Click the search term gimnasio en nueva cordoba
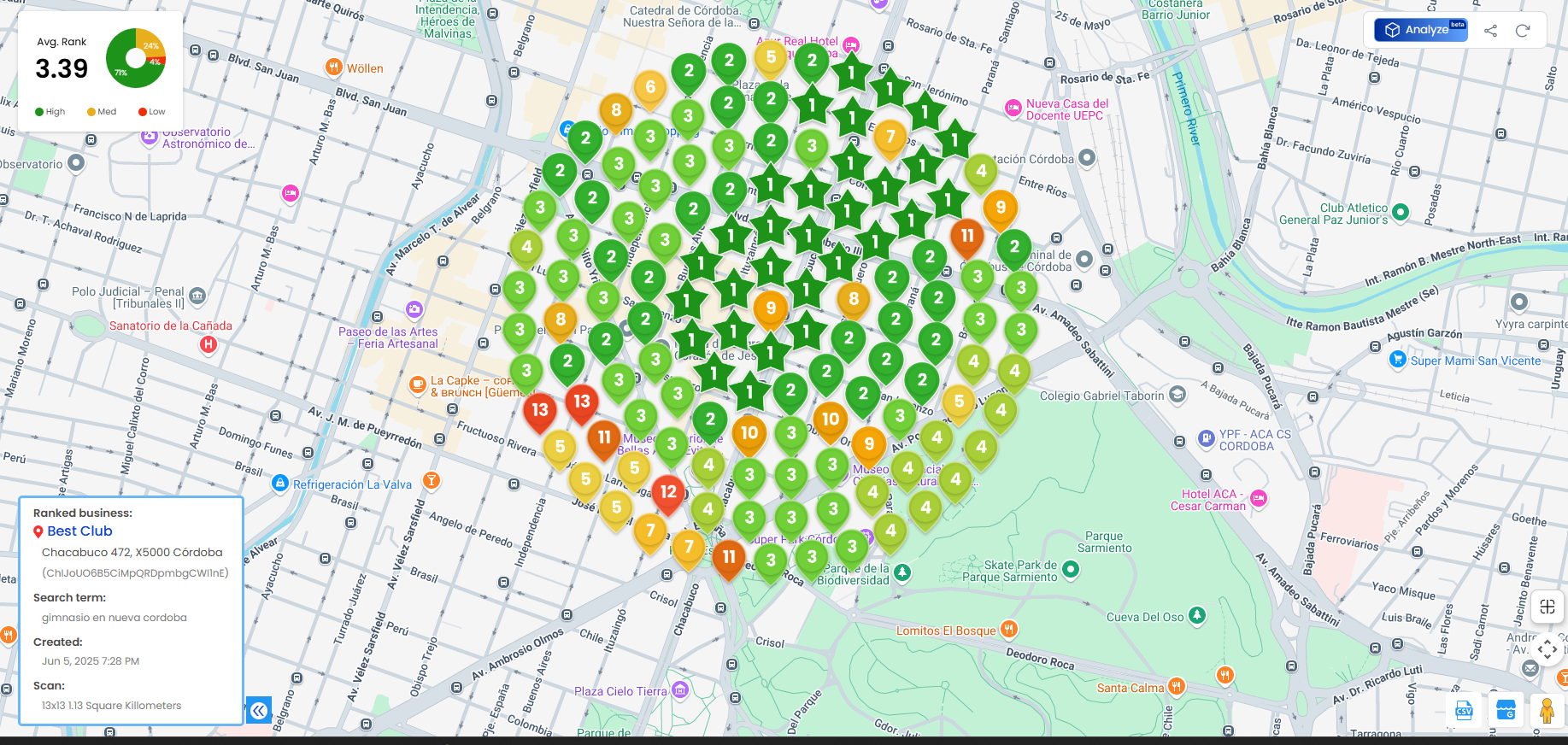The width and height of the screenshot is (1568, 745). pyautogui.click(x=115, y=618)
